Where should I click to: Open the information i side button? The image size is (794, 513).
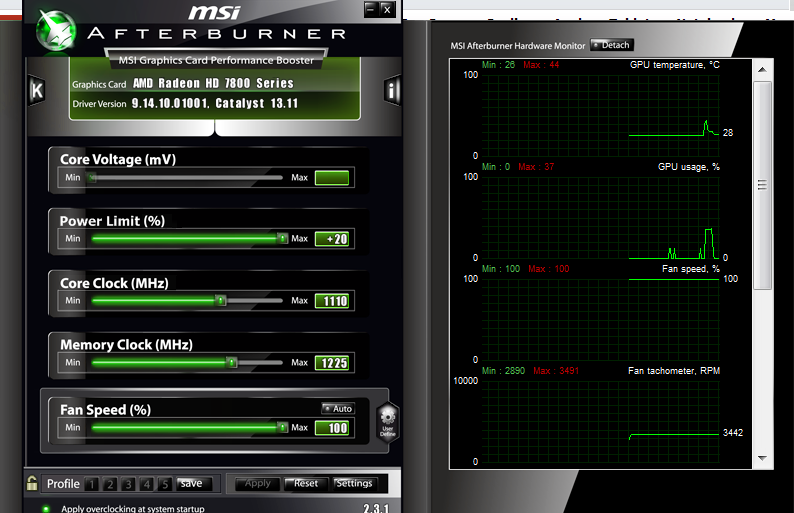391,91
